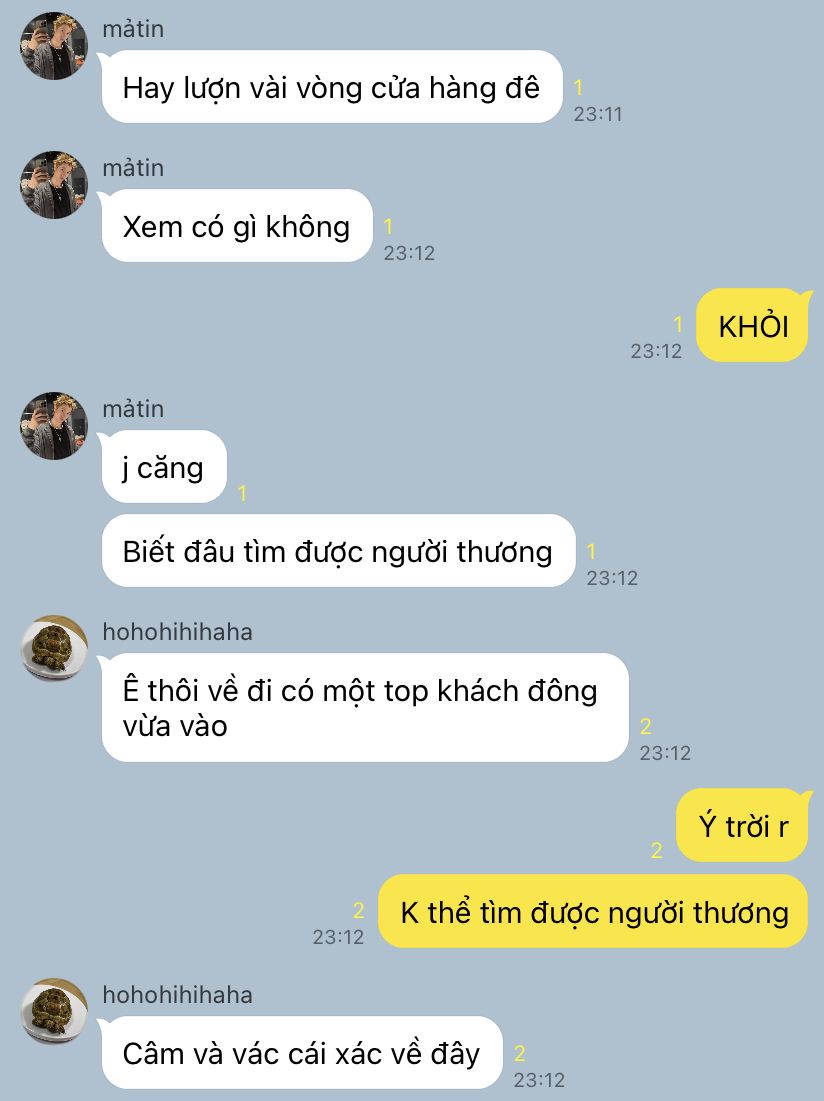Select the 'Hay lượn vài vòng cửa hàng đê' bubble
Screen dimensions: 824x1101
point(332,87)
